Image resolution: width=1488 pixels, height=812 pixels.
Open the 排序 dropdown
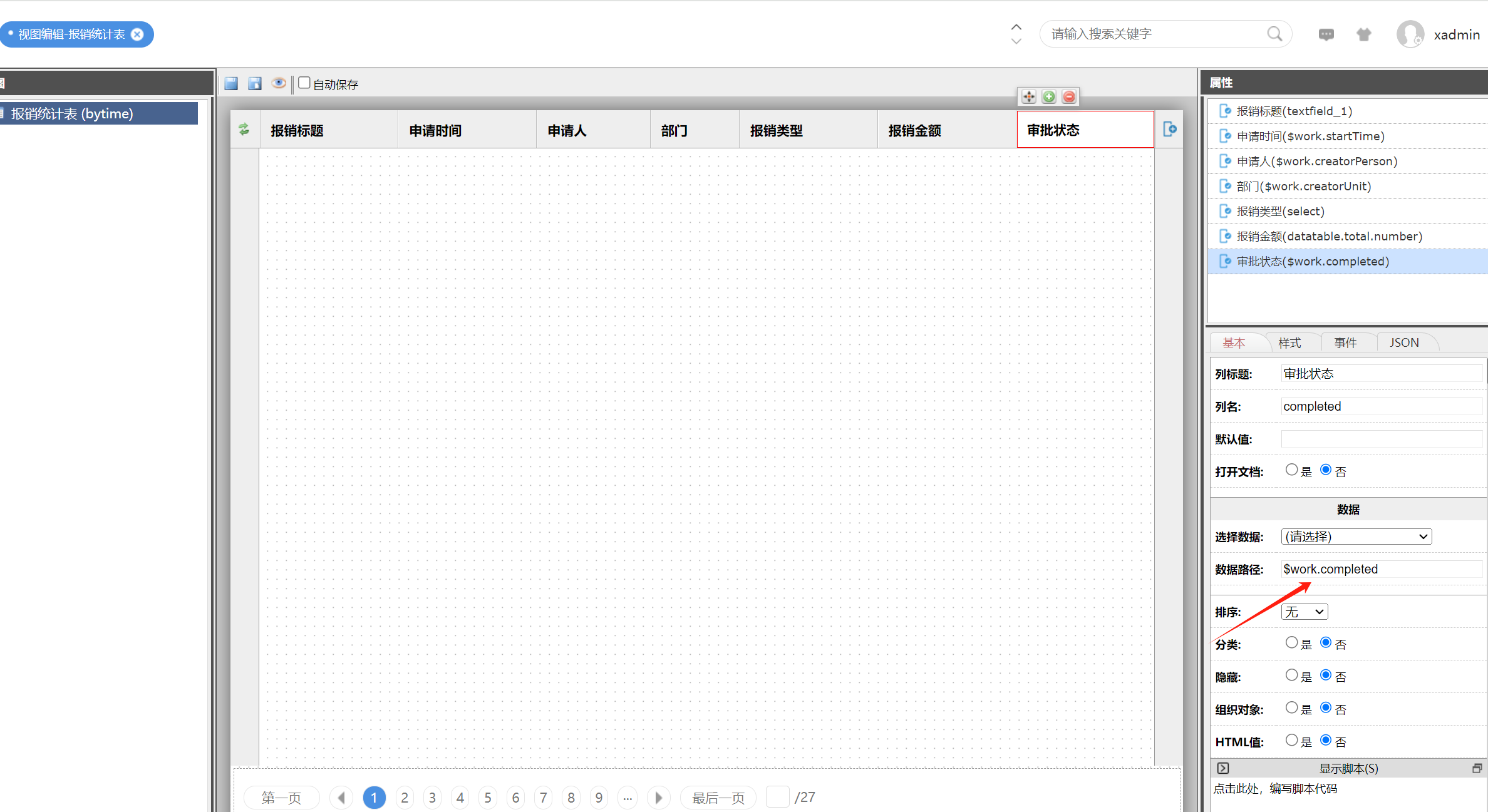pos(1304,612)
